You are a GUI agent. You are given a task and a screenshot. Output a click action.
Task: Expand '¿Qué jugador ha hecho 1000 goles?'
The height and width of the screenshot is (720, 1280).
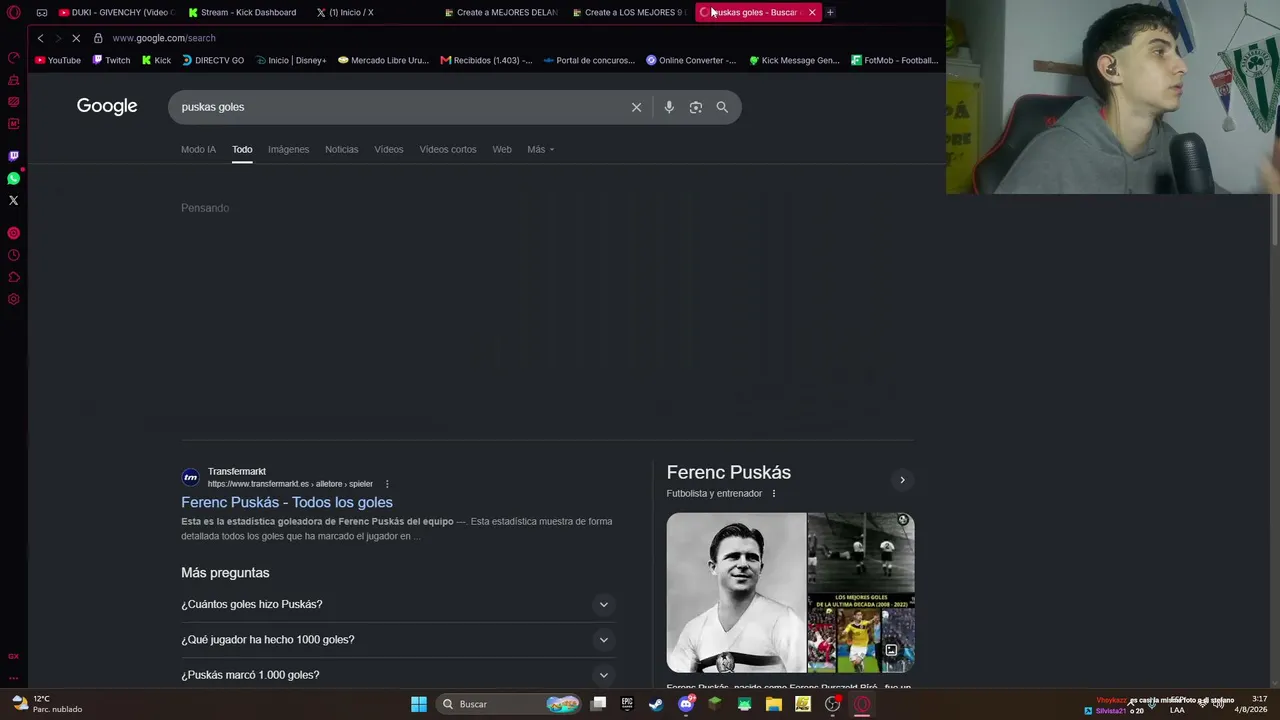tap(396, 640)
